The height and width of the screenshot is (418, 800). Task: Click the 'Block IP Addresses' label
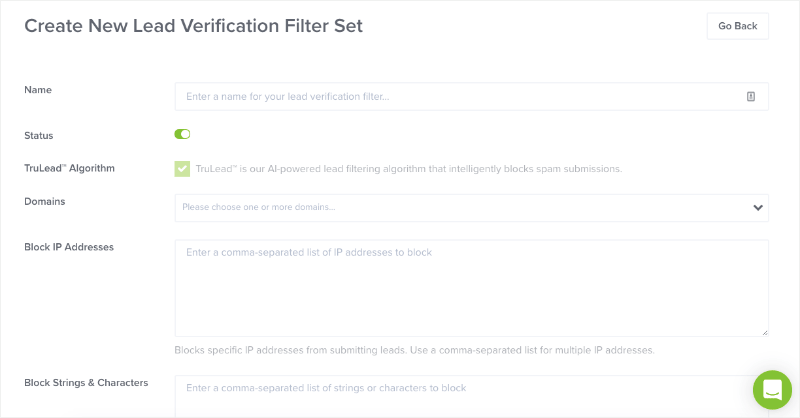pos(68,247)
